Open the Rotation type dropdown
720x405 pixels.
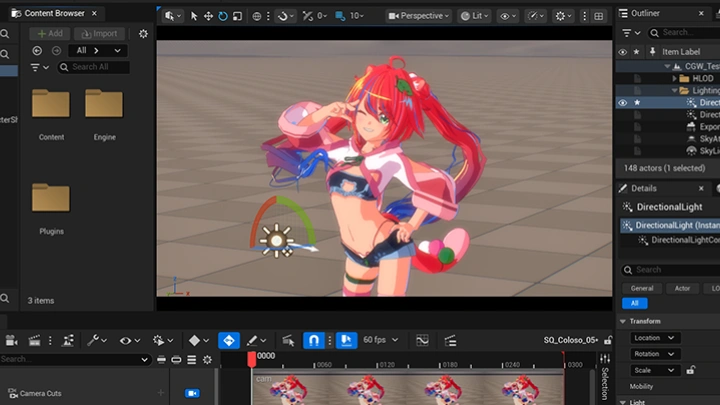(x=654, y=354)
